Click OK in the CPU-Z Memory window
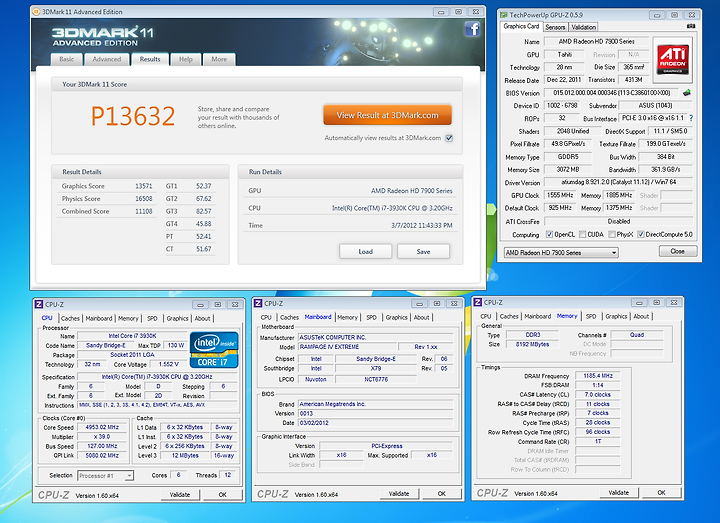This screenshot has width=720, height=523. pyautogui.click(x=661, y=492)
